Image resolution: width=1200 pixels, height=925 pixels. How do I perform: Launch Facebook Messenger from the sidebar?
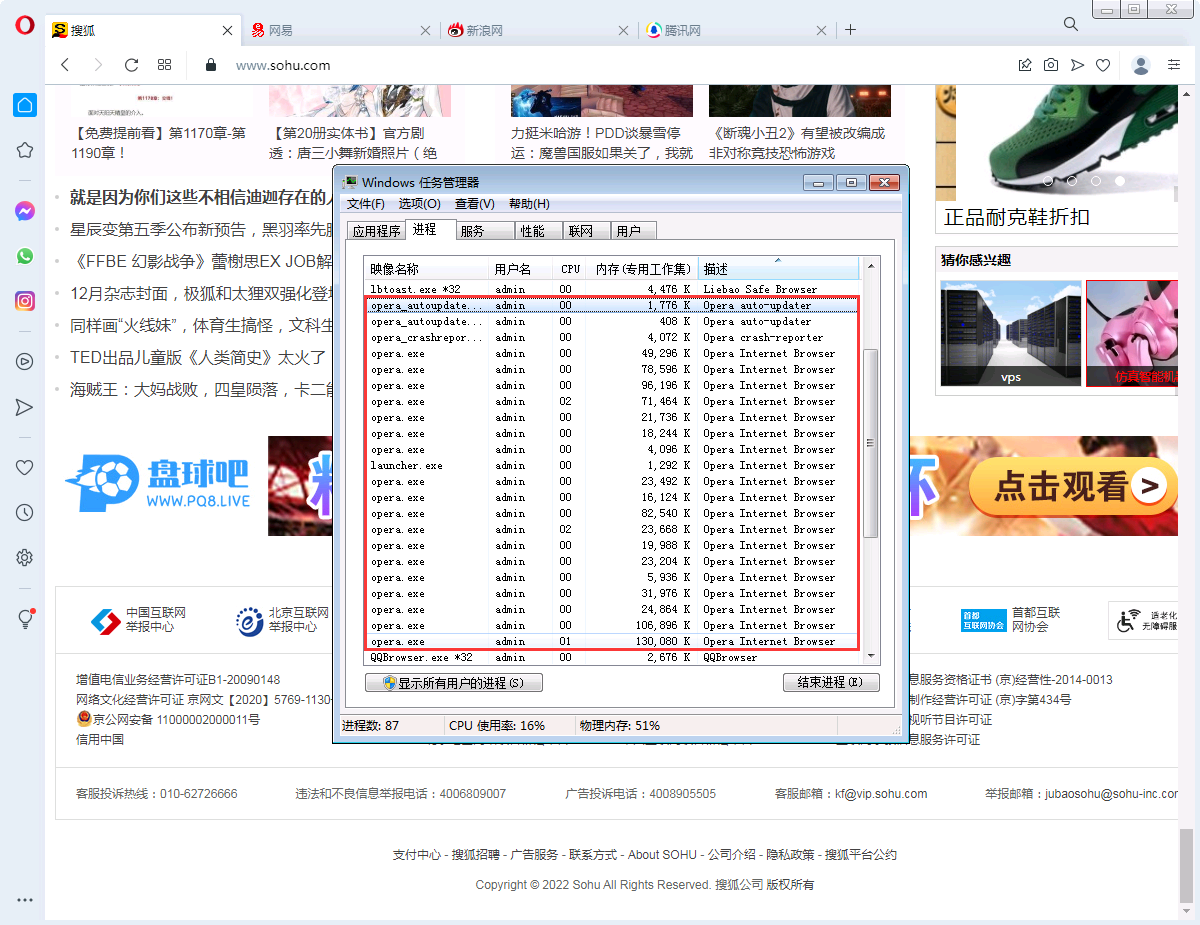click(x=25, y=211)
